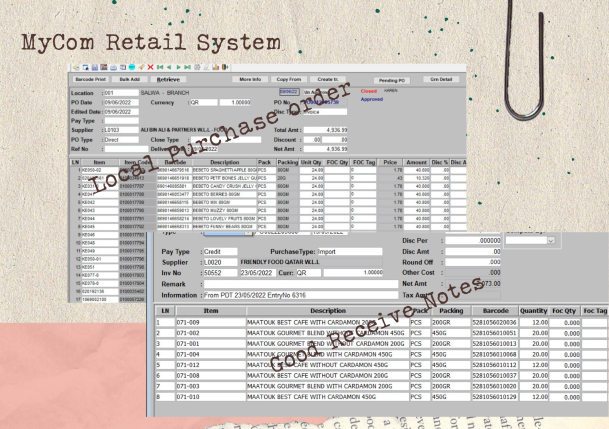Click the yellow arrow icon in PO toolbar
This screenshot has width=609, height=429.
coord(76,68)
